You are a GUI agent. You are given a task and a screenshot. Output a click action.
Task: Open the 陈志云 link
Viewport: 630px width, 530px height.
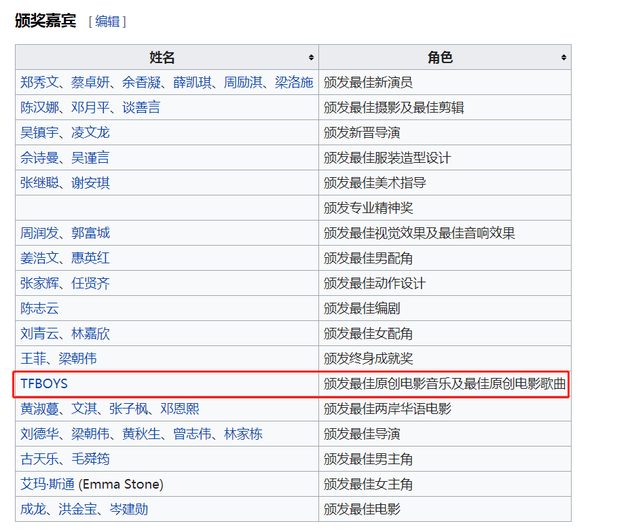click(40, 308)
